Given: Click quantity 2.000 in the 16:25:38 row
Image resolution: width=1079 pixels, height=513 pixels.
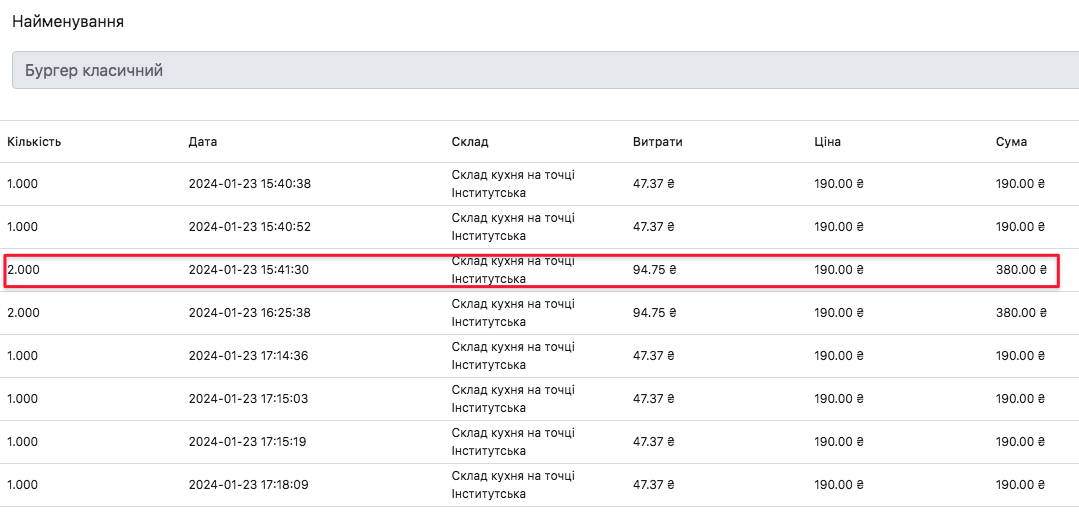Looking at the screenshot, I should pyautogui.click(x=24, y=313).
